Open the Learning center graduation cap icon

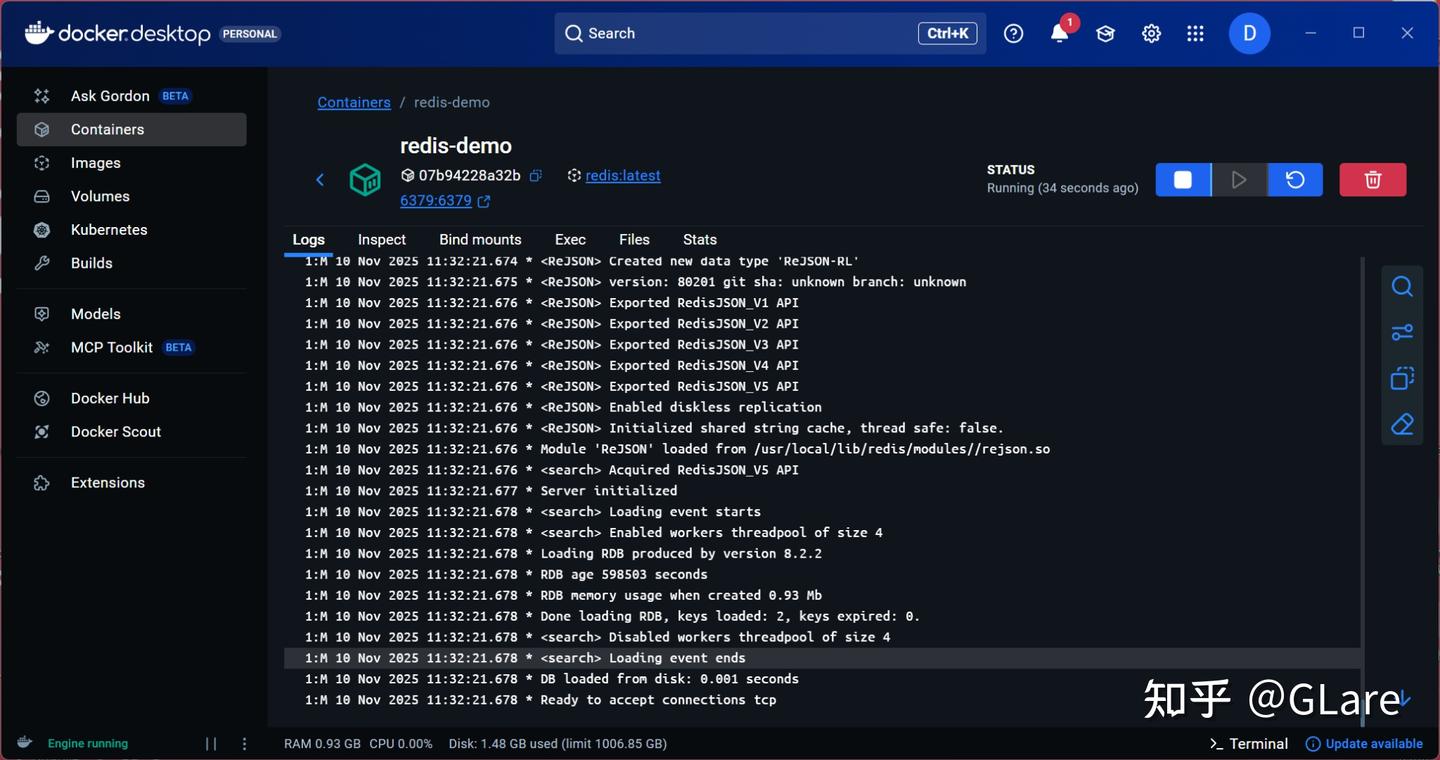tap(1105, 33)
